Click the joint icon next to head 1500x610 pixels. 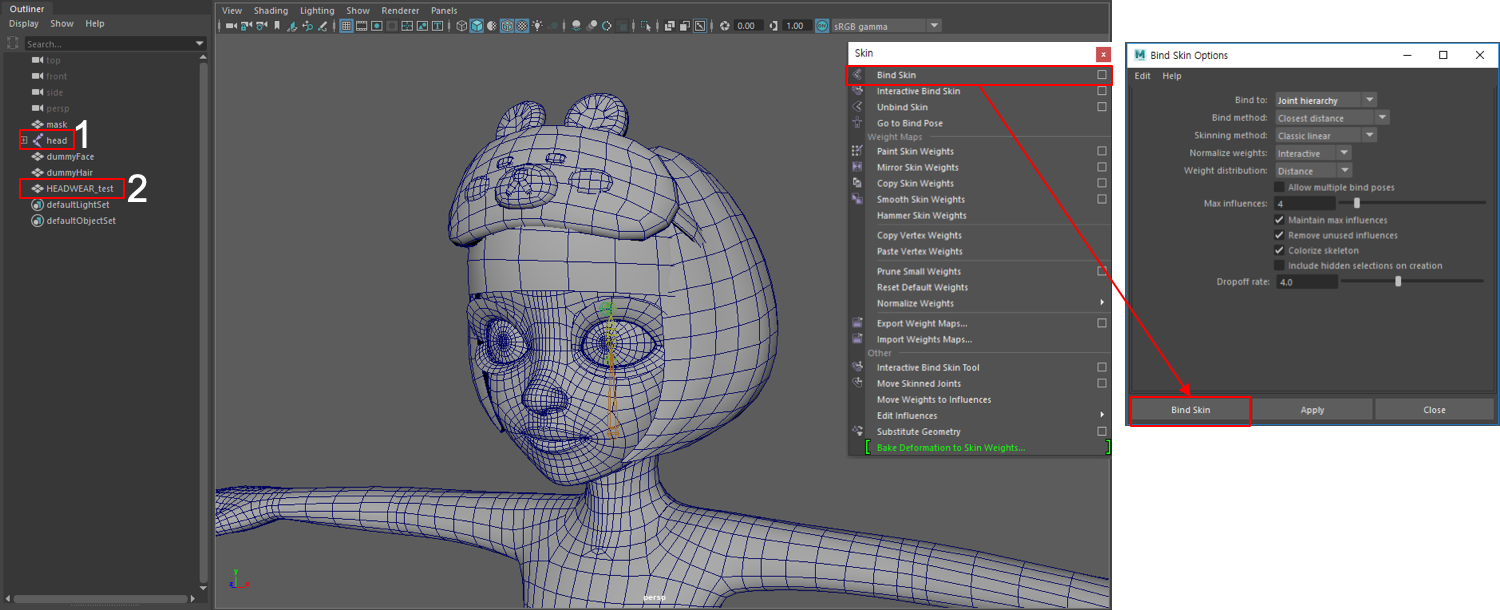[37, 141]
